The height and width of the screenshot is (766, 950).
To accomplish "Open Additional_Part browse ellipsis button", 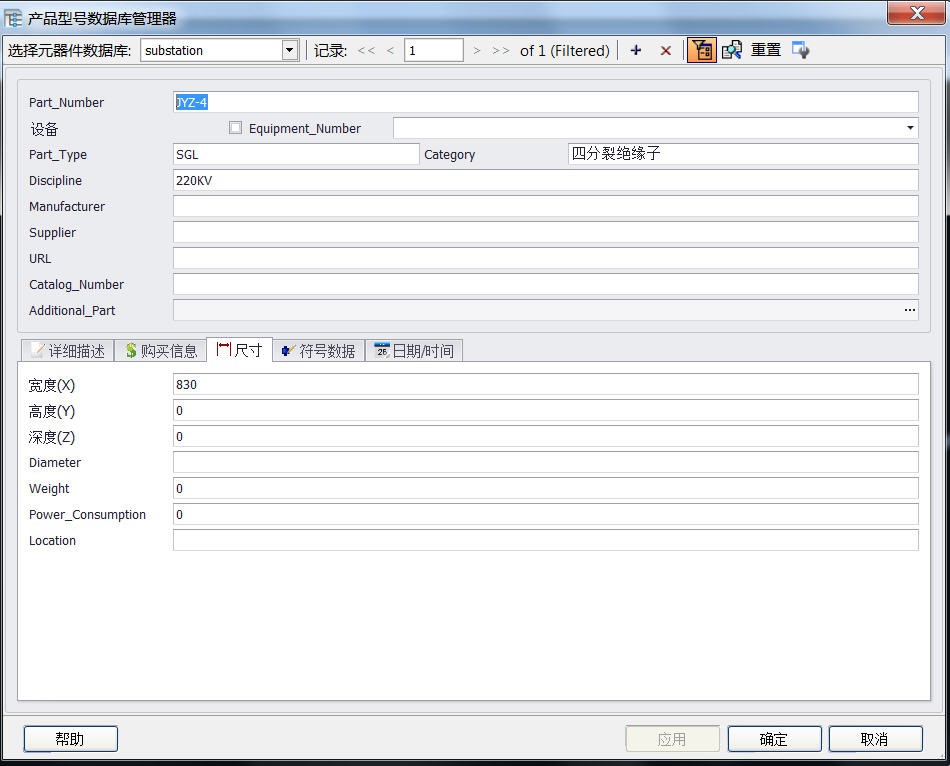I will pyautogui.click(x=909, y=310).
